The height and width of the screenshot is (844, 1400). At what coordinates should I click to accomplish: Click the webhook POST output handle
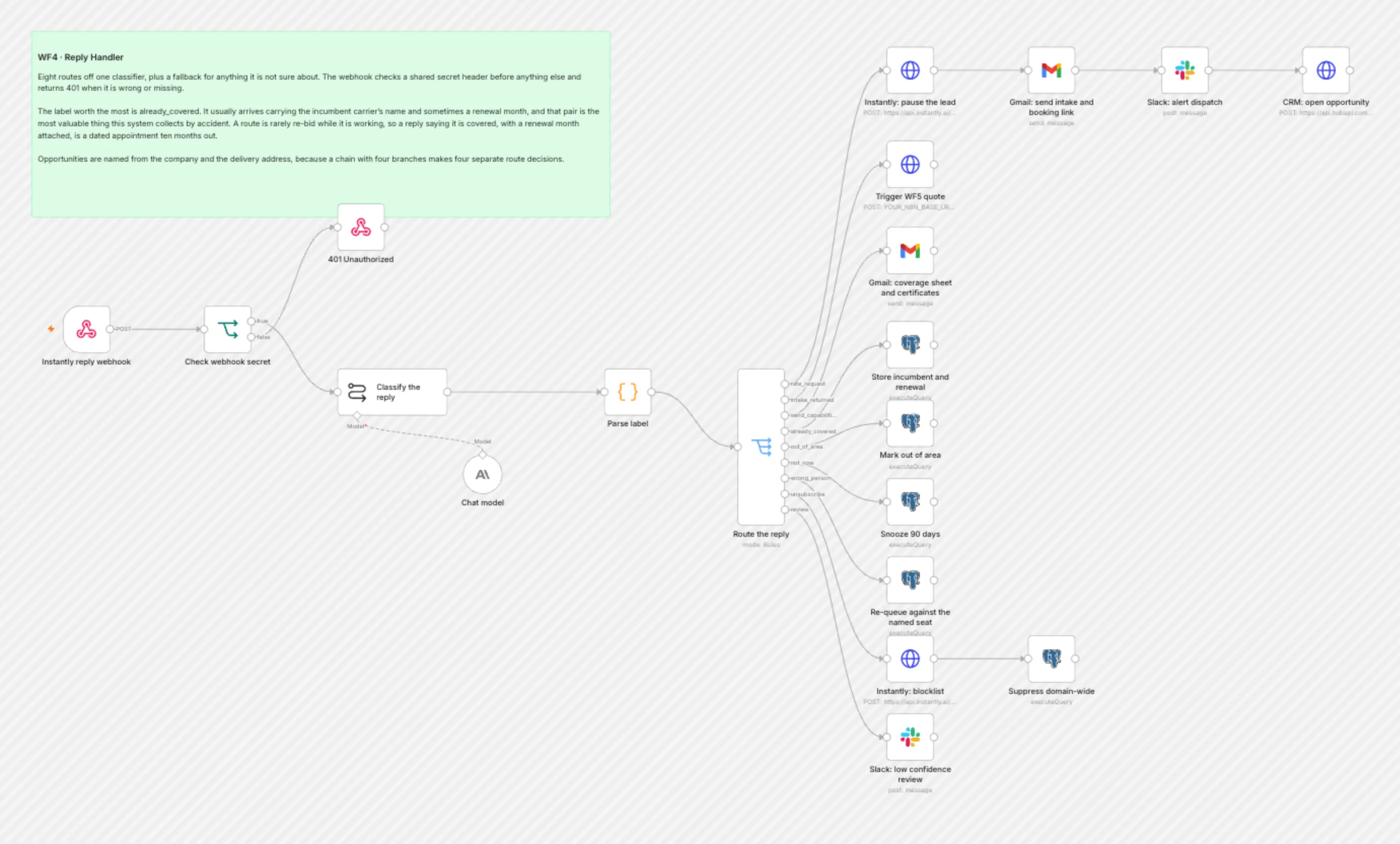coord(110,329)
